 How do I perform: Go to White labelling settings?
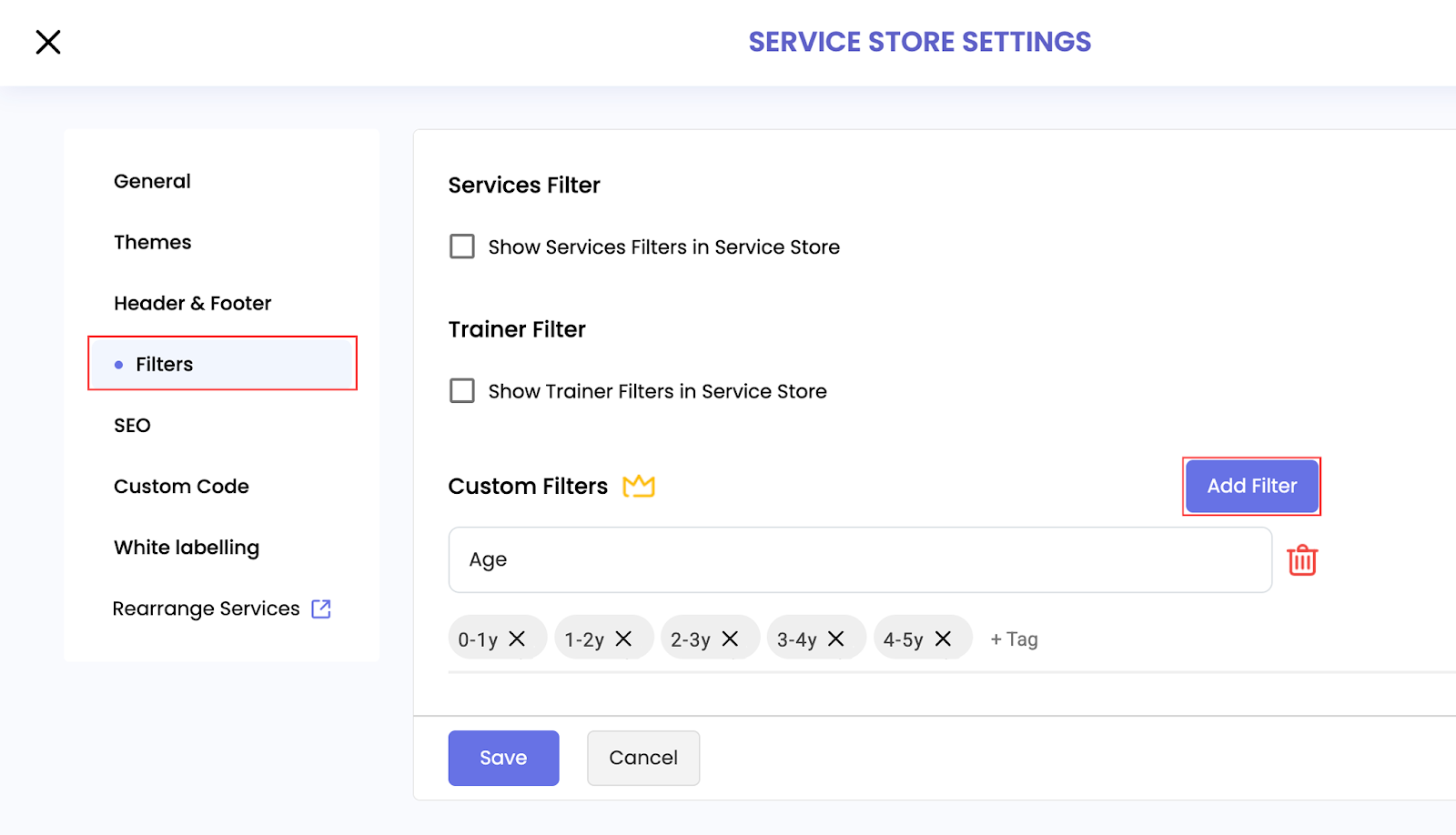coord(187,548)
